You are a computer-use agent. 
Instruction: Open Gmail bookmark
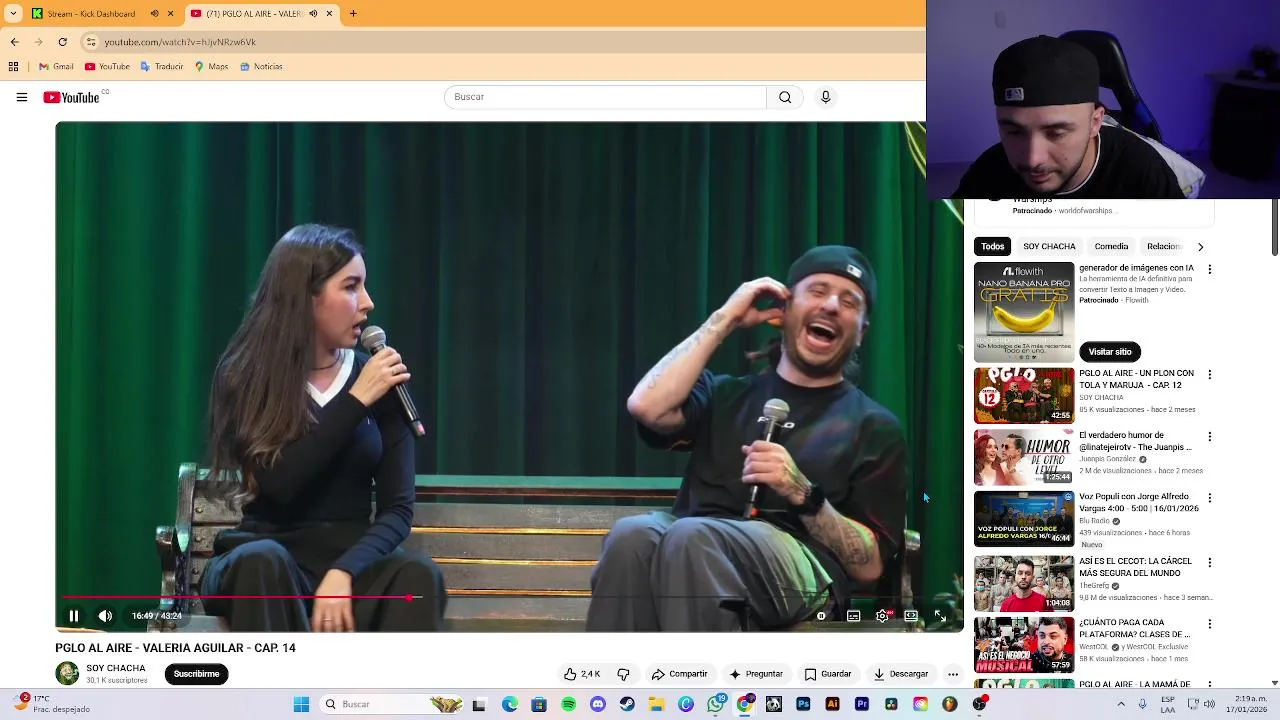56,67
